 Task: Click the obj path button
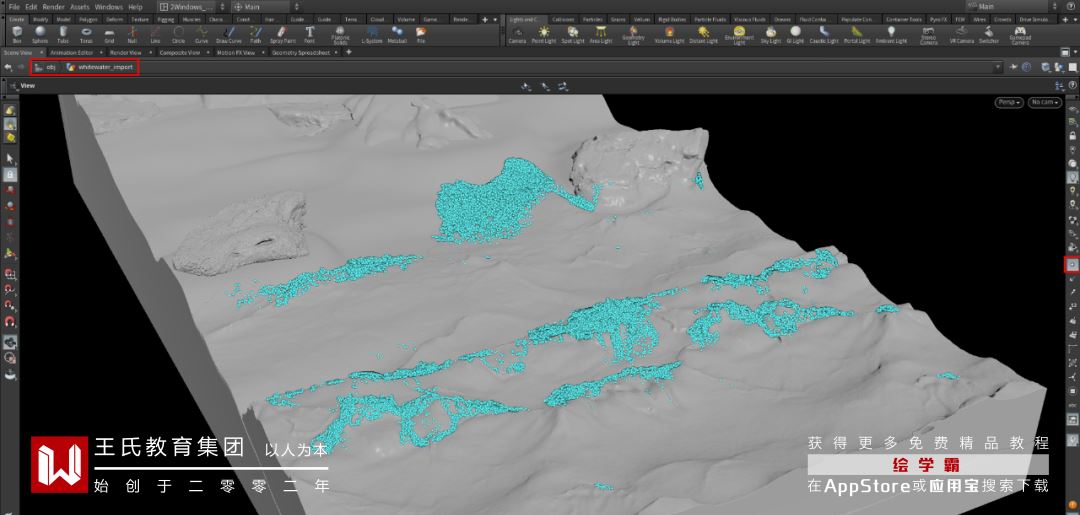(45, 67)
